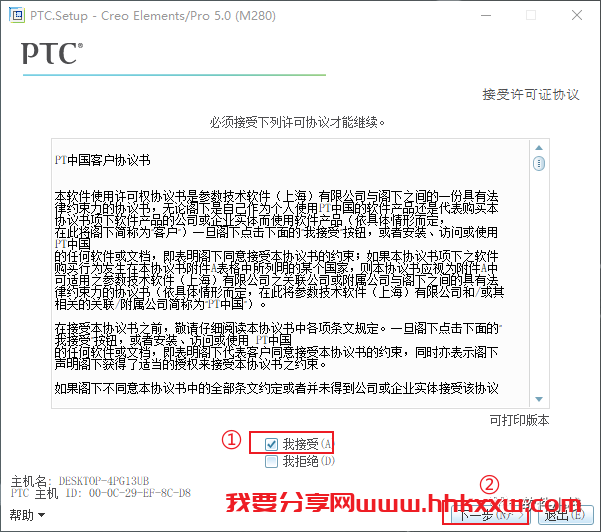Click the line starting 如果阁下不同意本协议书
This screenshot has height=532, width=601.
(276, 388)
